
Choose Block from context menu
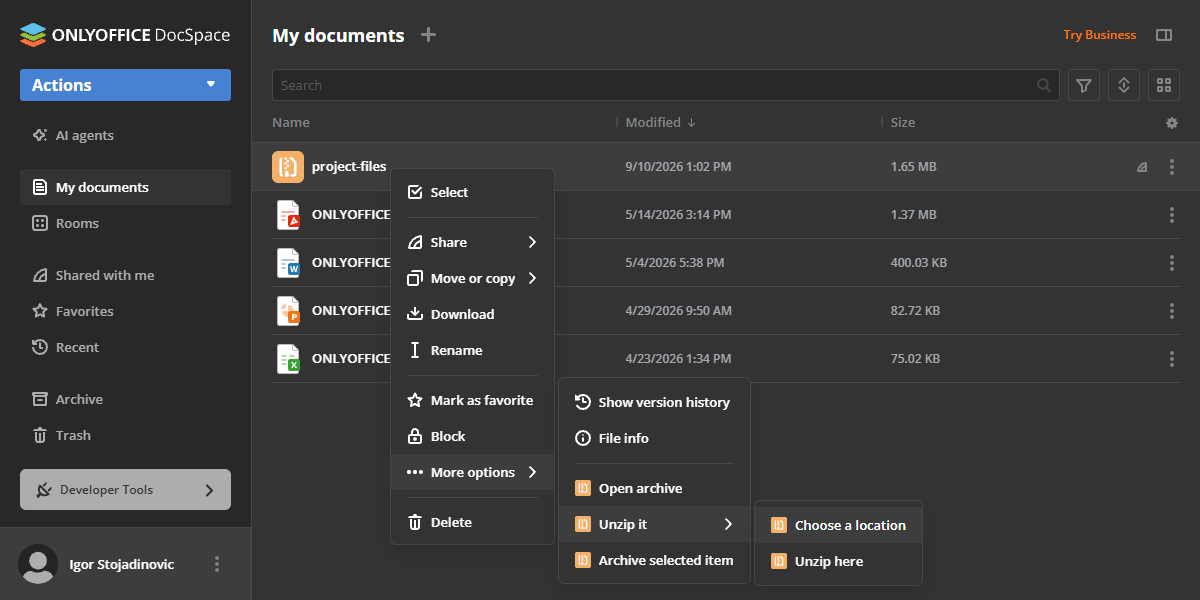472,436
